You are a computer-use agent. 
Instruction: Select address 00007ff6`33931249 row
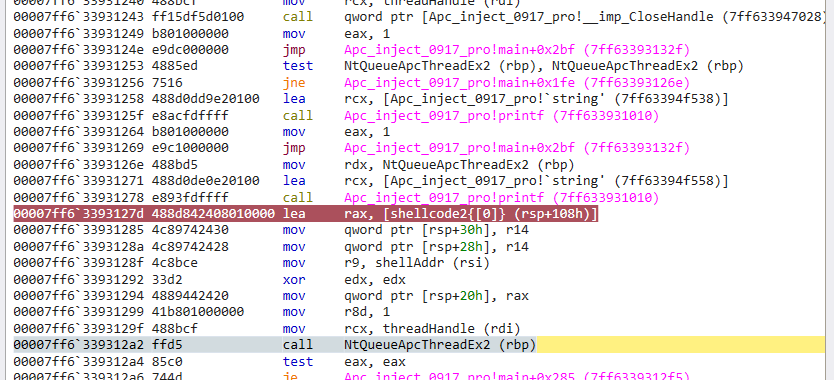click(x=78, y=34)
